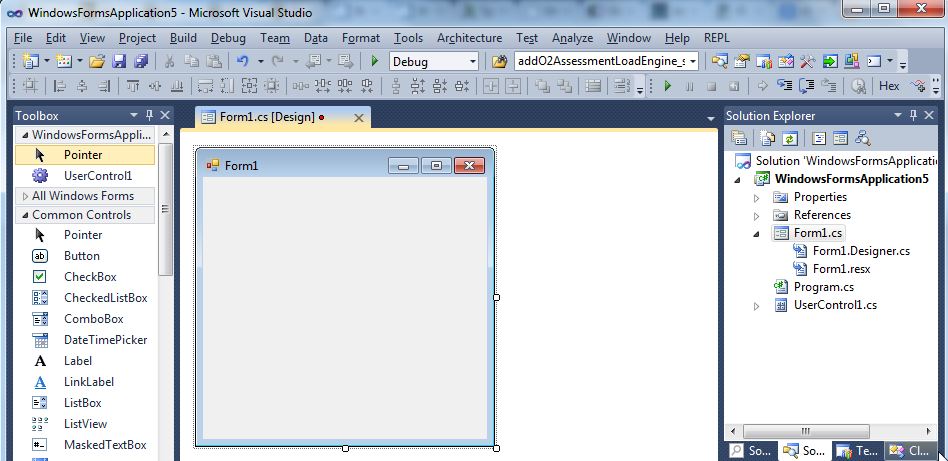This screenshot has width=948, height=461.
Task: Open the REPL menu
Action: pyautogui.click(x=717, y=38)
